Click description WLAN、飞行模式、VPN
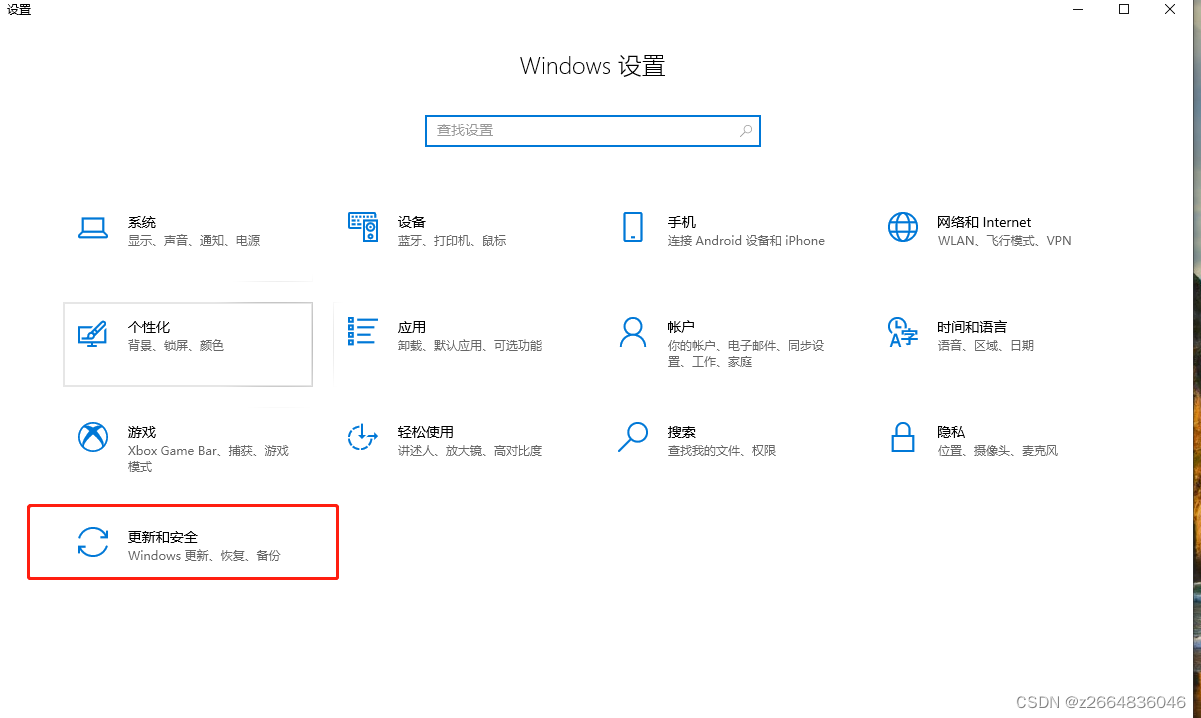The height and width of the screenshot is (718, 1201). tap(1004, 241)
